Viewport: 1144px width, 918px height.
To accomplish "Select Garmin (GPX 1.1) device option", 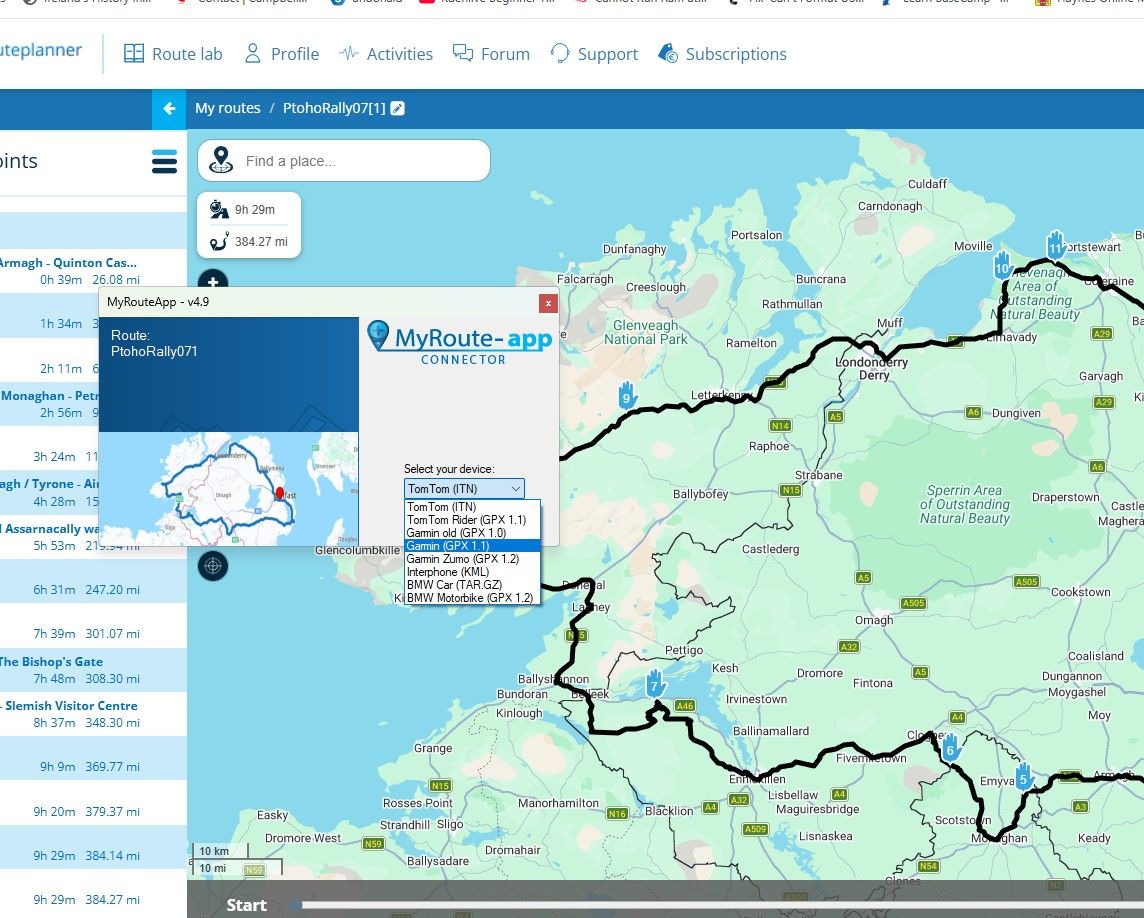I will pyautogui.click(x=472, y=546).
